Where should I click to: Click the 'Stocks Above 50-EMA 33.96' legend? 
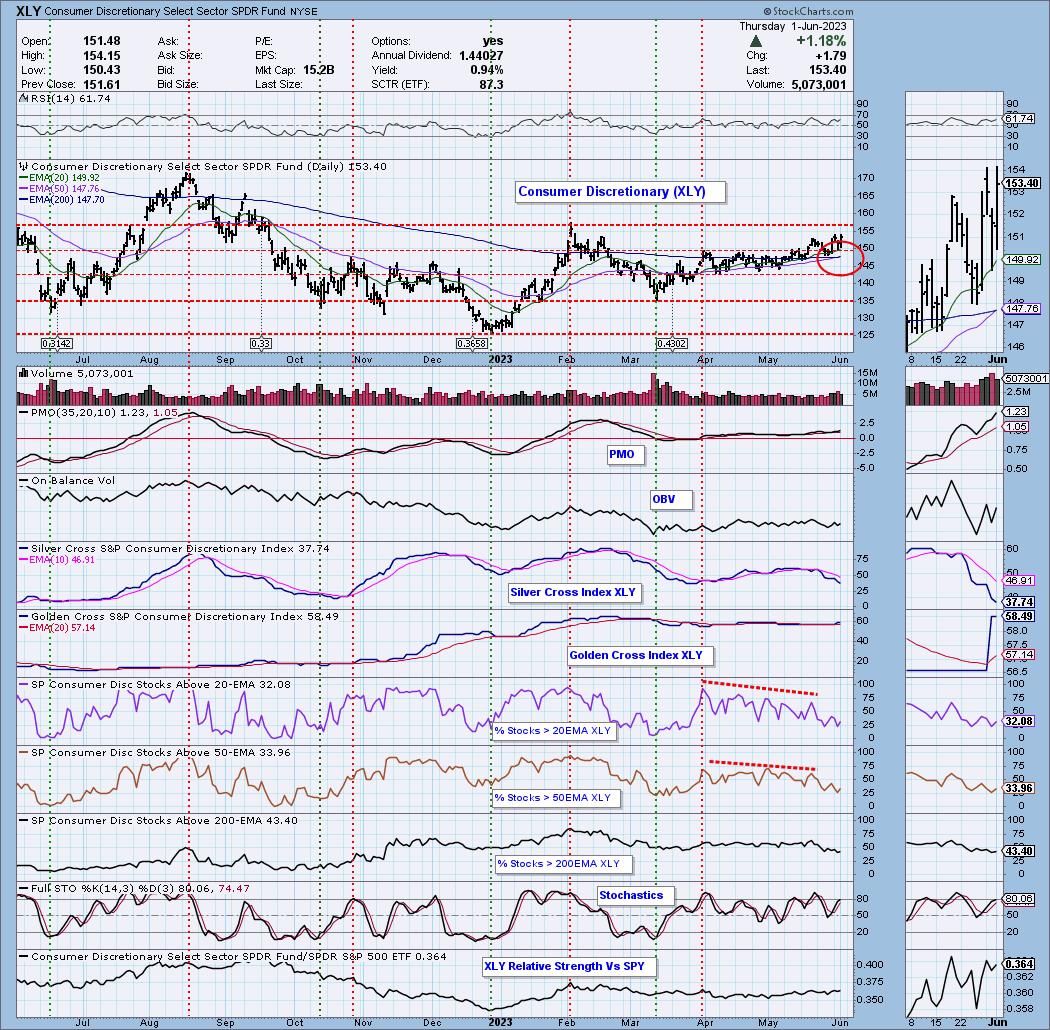click(x=155, y=752)
